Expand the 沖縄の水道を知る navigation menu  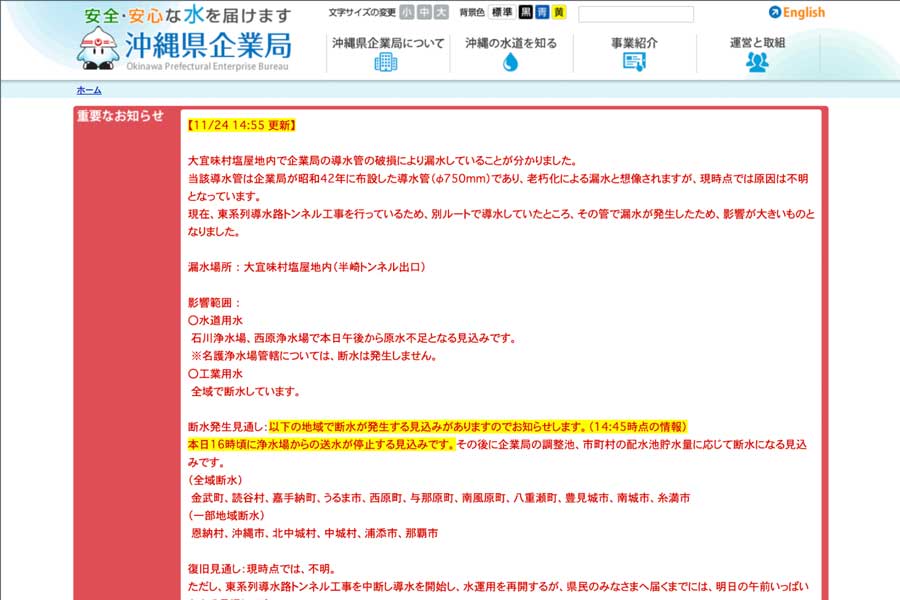[x=510, y=42]
